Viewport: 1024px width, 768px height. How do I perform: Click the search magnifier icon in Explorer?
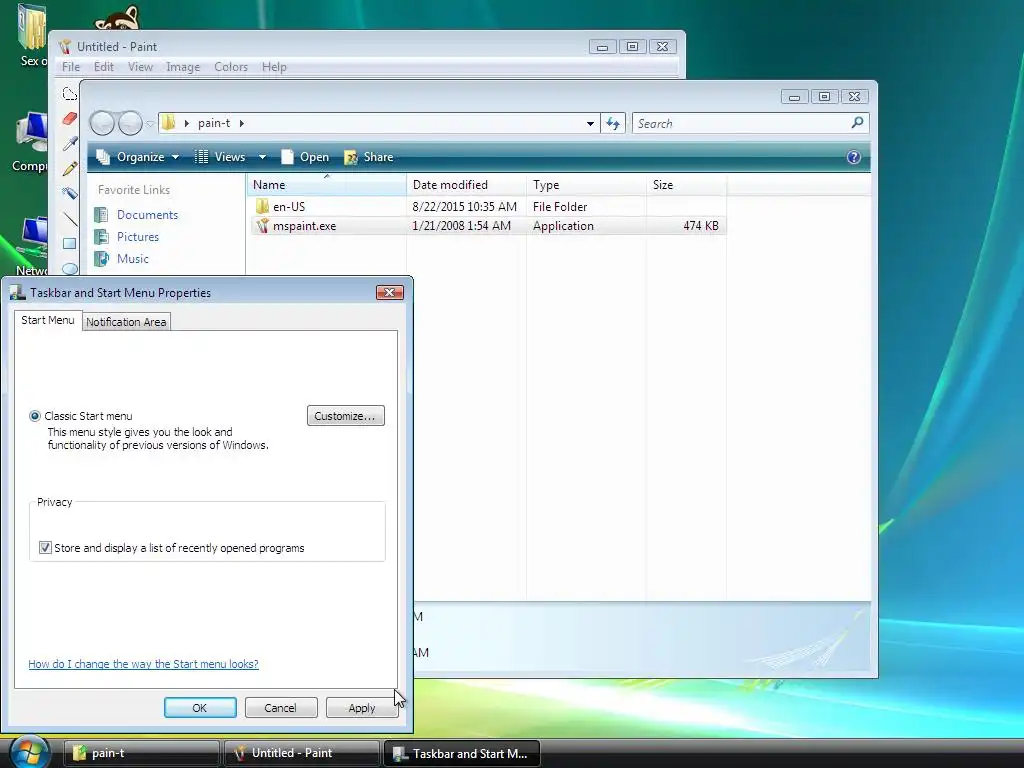point(857,122)
